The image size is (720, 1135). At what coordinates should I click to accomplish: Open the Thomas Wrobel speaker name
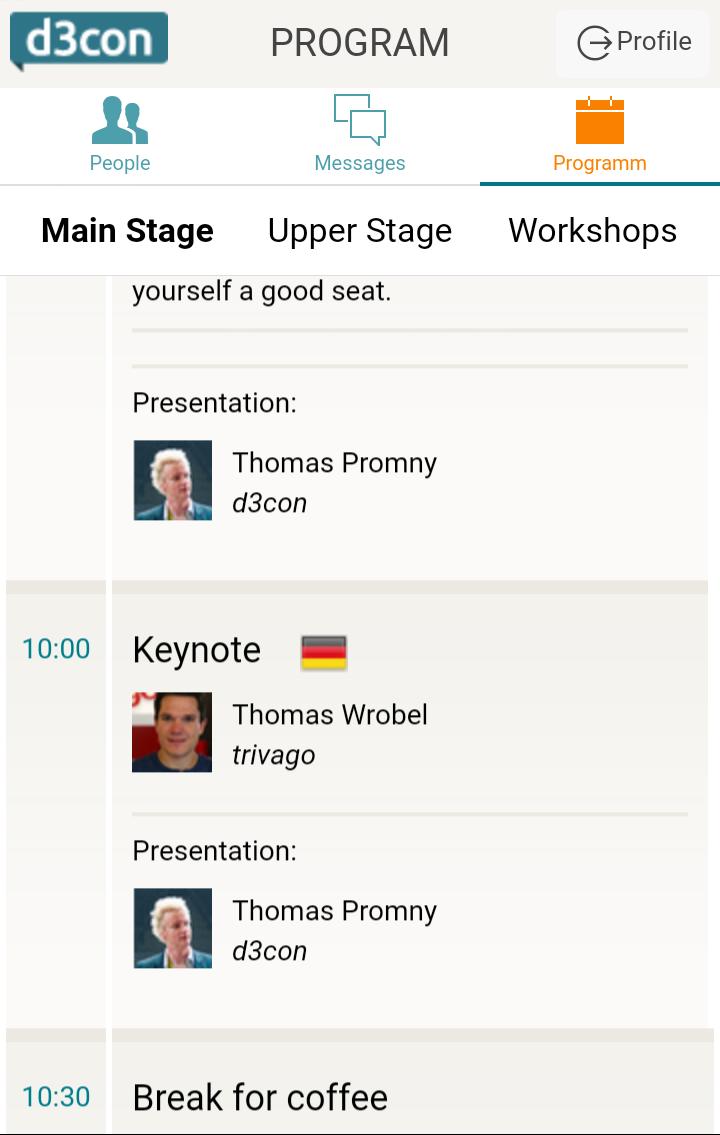tap(330, 715)
